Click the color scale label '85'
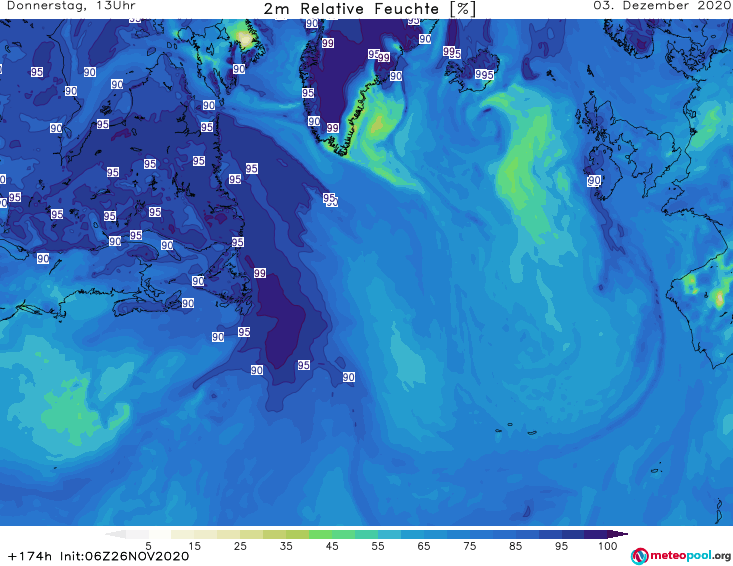733x566 pixels. [x=515, y=546]
